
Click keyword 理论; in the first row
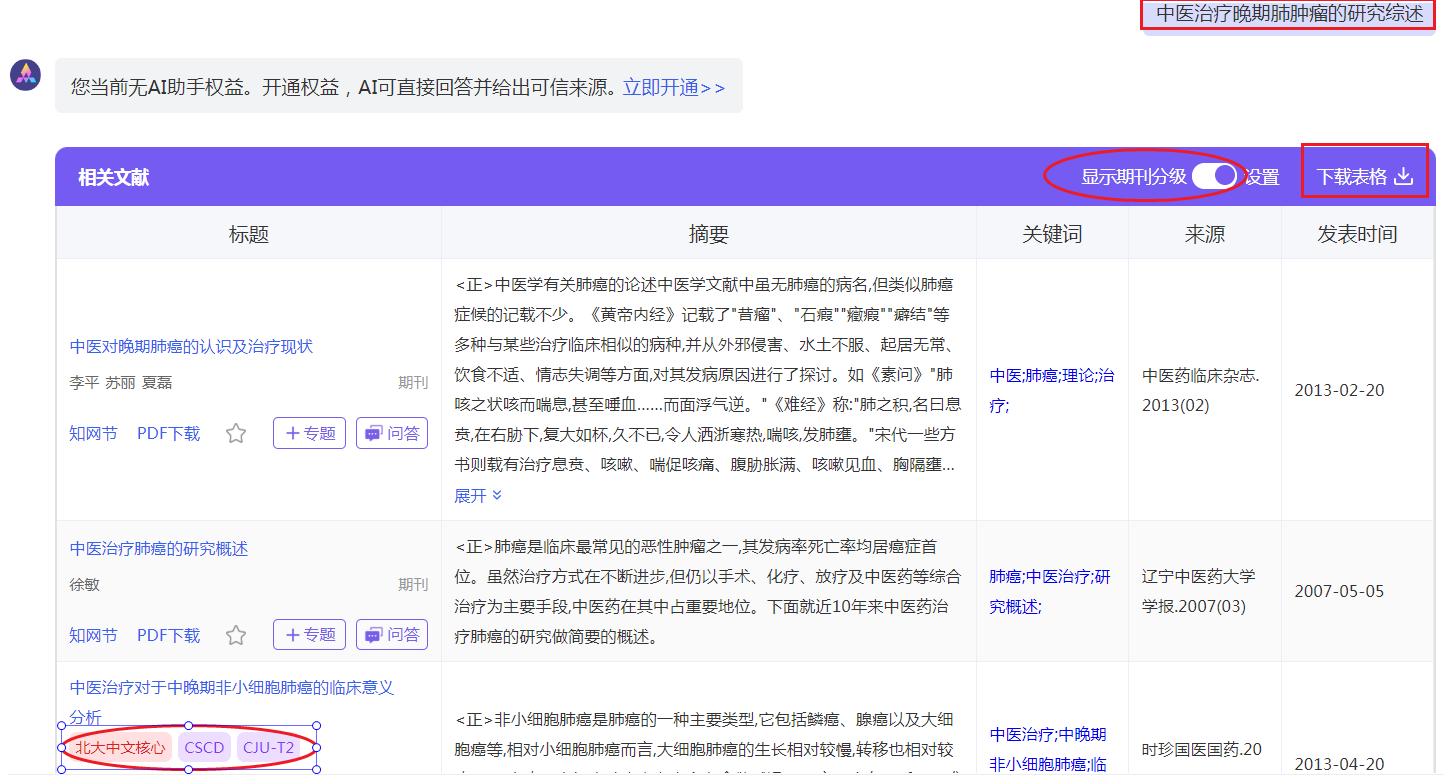(1079, 376)
